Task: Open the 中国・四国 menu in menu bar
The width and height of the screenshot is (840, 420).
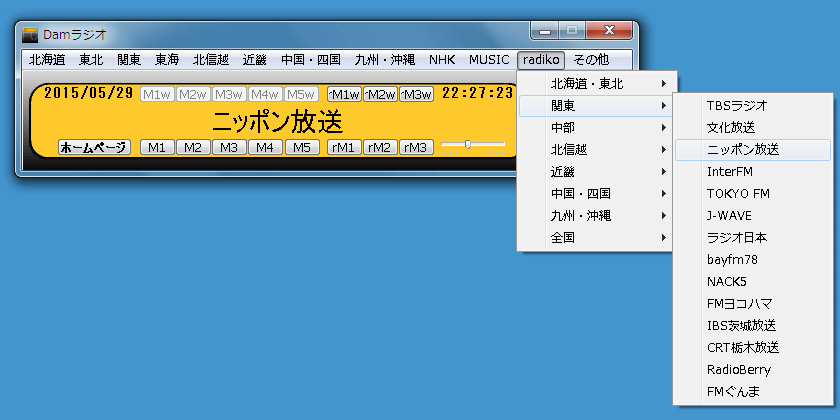Action: [x=311, y=59]
